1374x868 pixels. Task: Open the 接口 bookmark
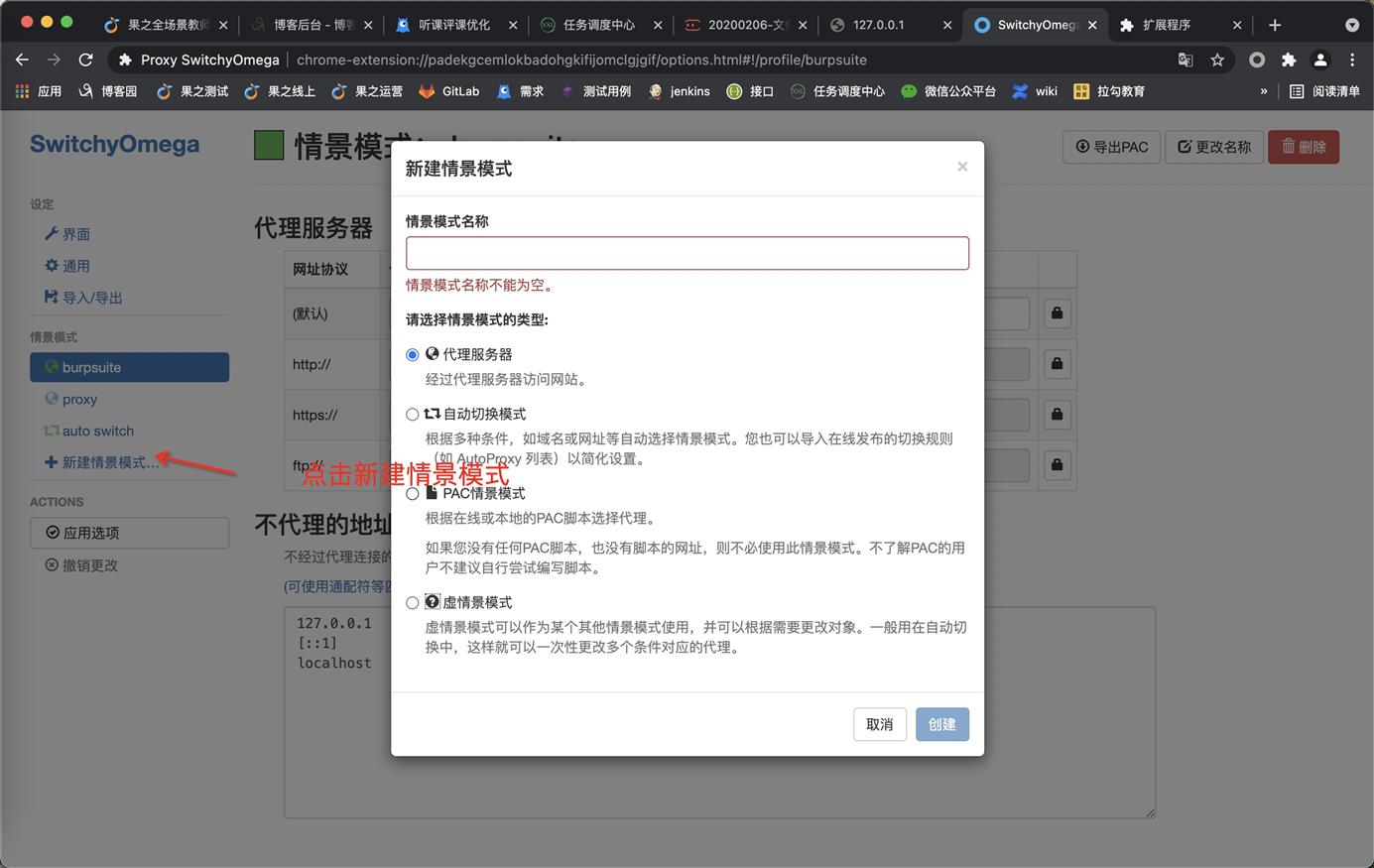click(750, 91)
